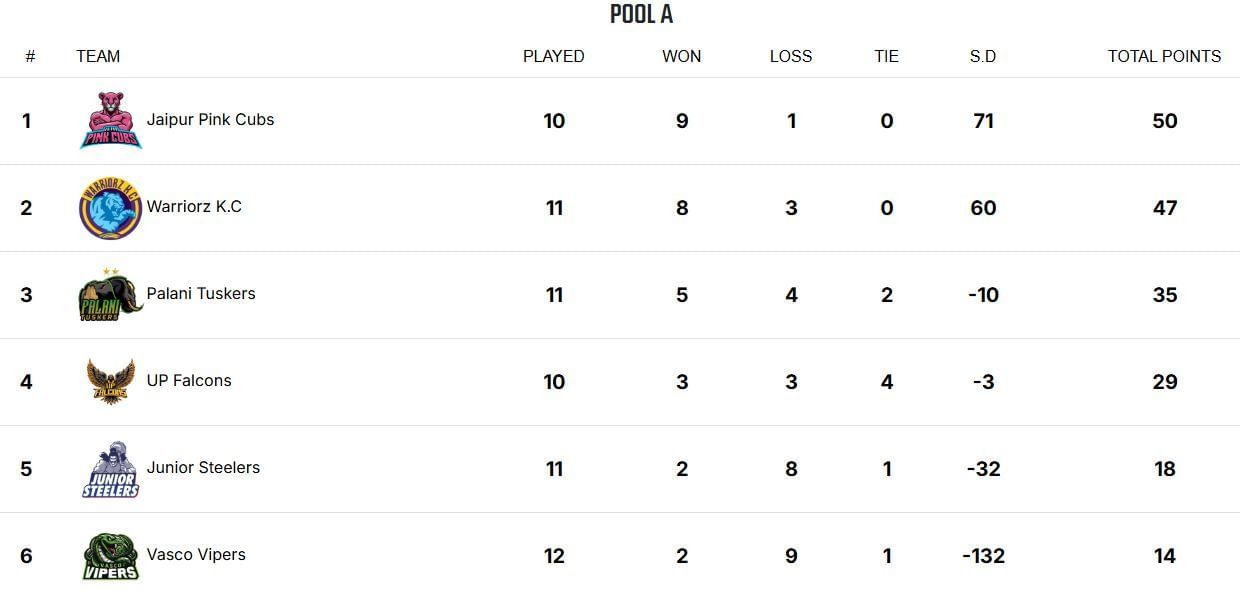This screenshot has width=1240, height=595.
Task: Click the Warriorz K.C team logo
Action: pyautogui.click(x=110, y=208)
